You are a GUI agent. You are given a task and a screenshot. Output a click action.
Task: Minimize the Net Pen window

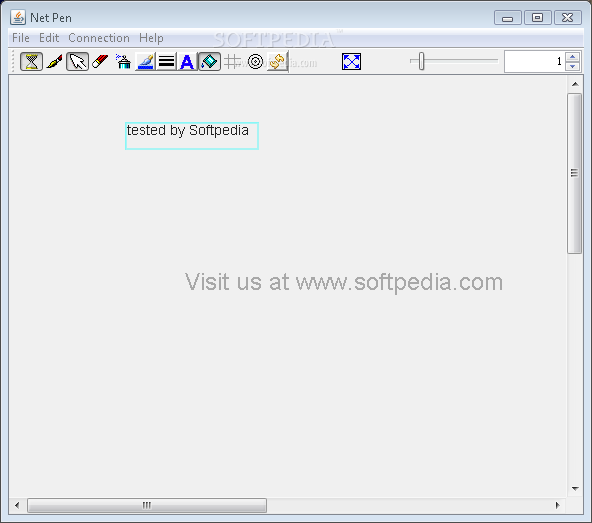coord(508,18)
